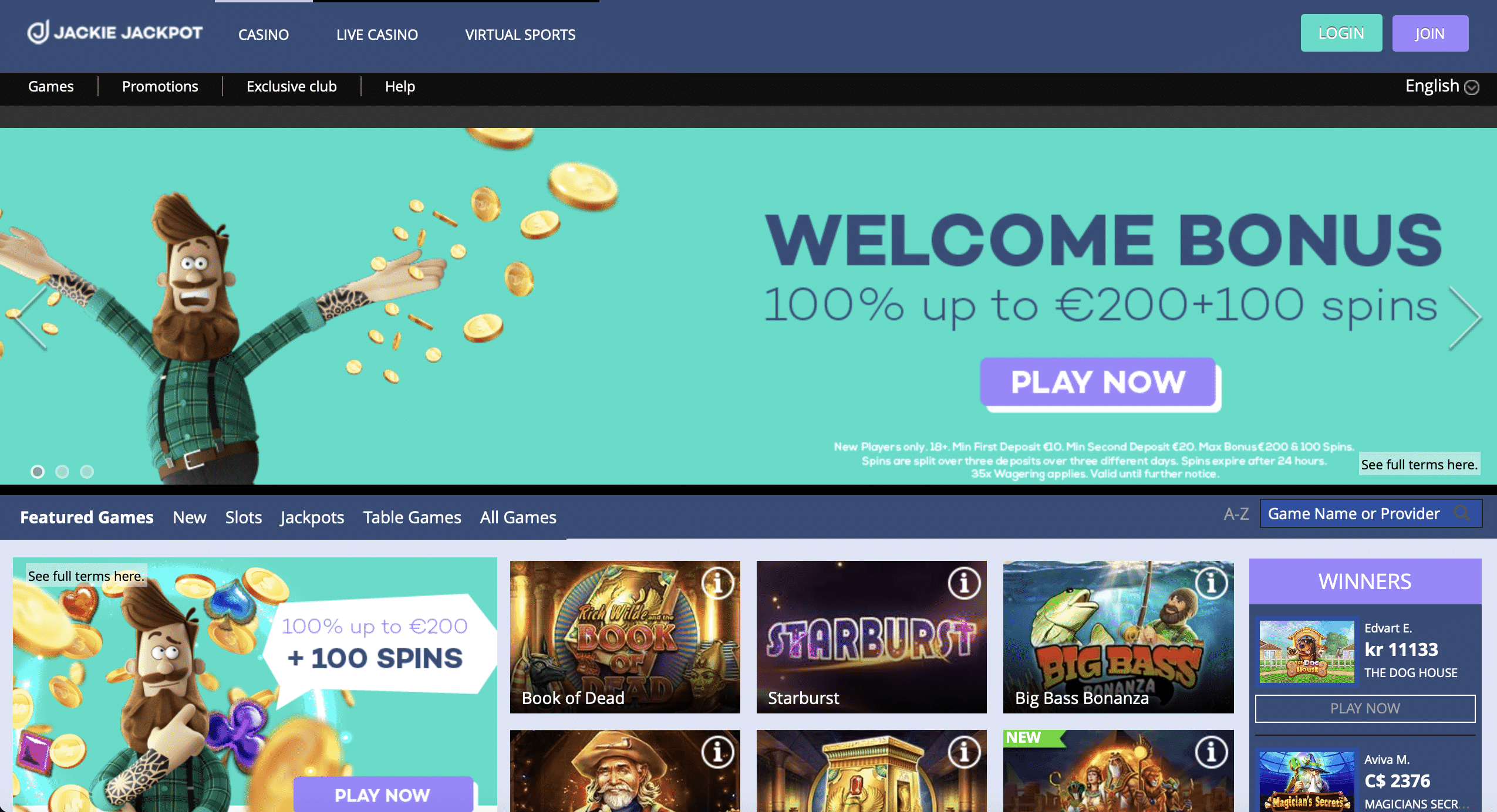Focus the Game Name or Provider field

click(1371, 513)
